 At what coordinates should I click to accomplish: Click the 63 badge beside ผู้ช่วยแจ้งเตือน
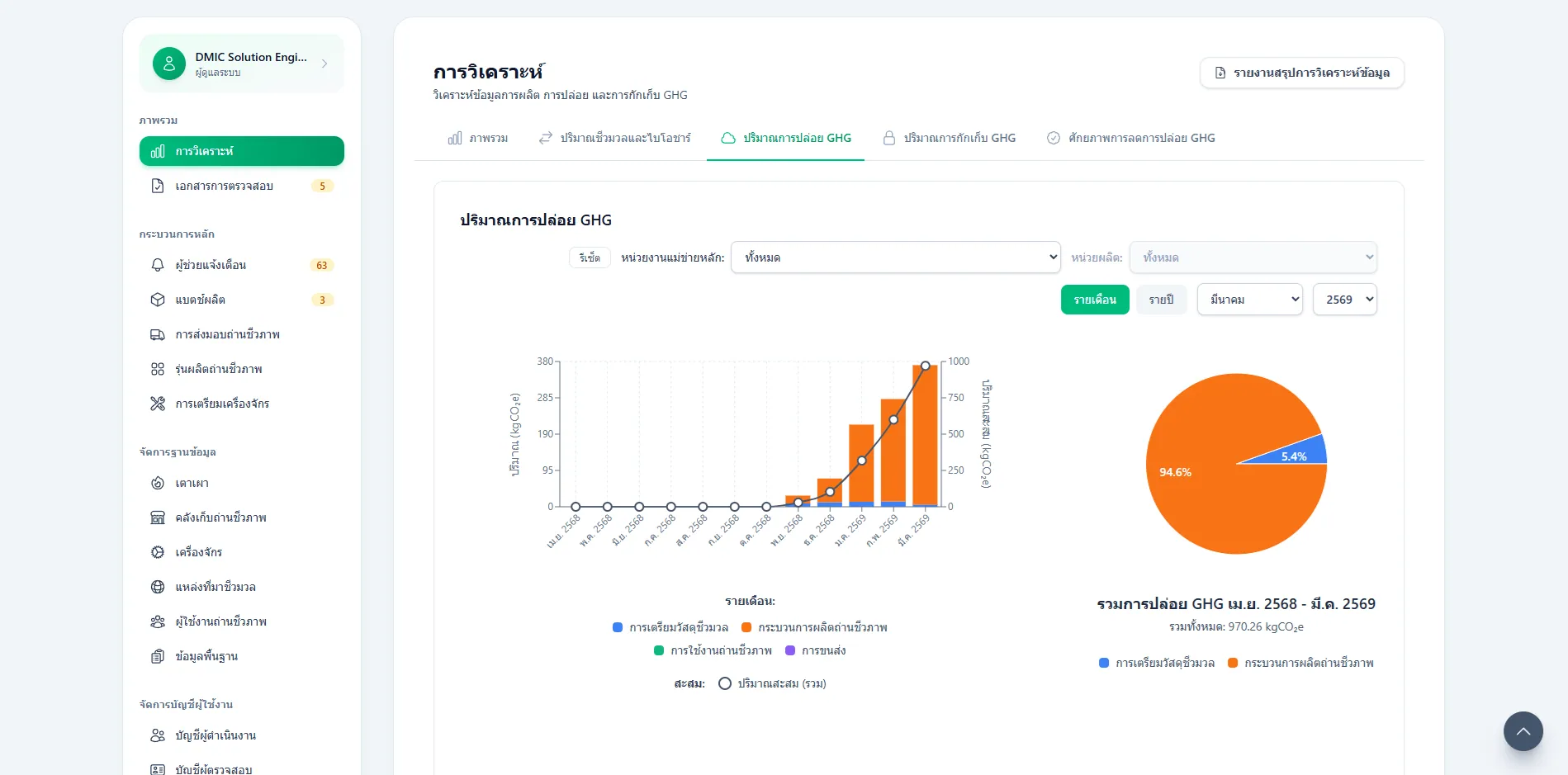(x=322, y=265)
